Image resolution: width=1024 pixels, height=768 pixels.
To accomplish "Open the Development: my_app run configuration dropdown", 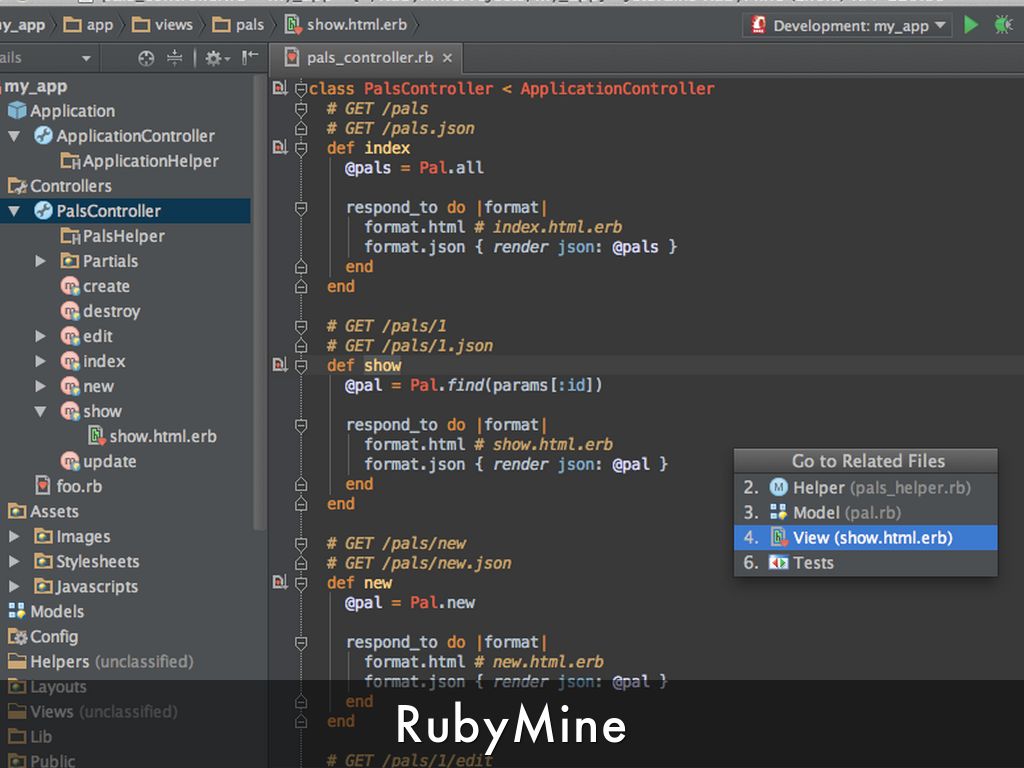I will pyautogui.click(x=846, y=26).
